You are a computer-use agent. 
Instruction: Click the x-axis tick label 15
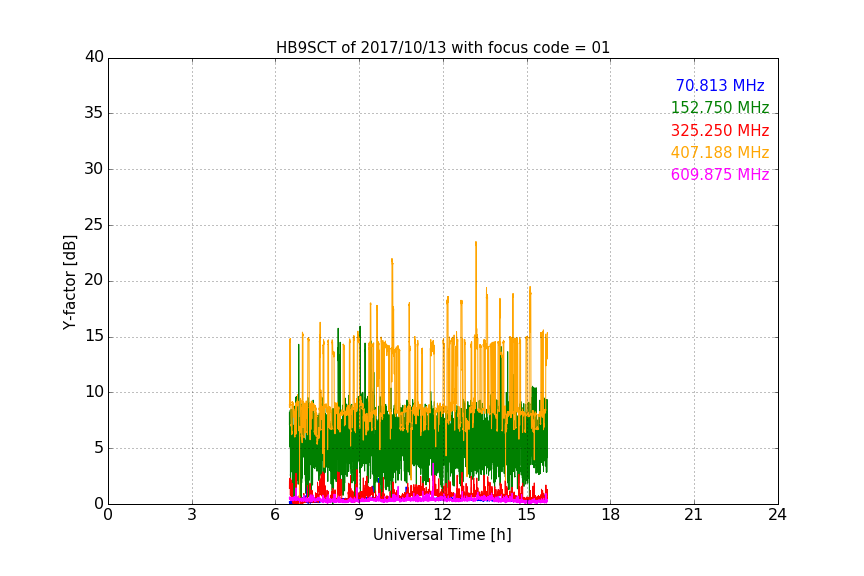[x=527, y=515]
